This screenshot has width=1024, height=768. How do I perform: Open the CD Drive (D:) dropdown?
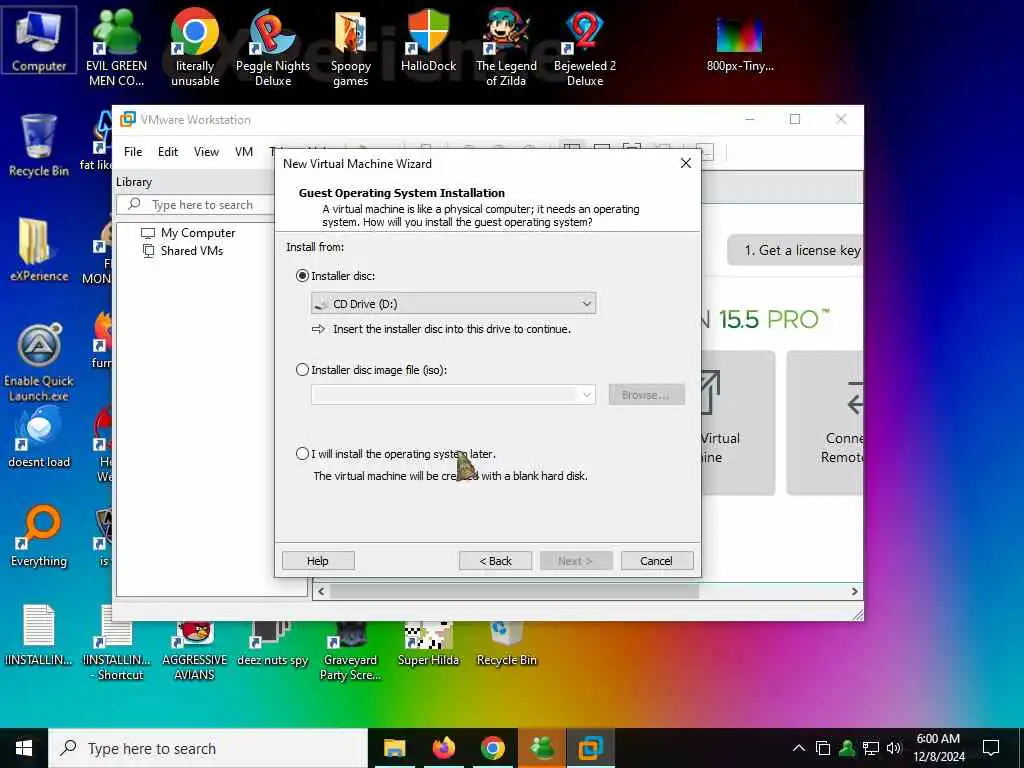454,303
